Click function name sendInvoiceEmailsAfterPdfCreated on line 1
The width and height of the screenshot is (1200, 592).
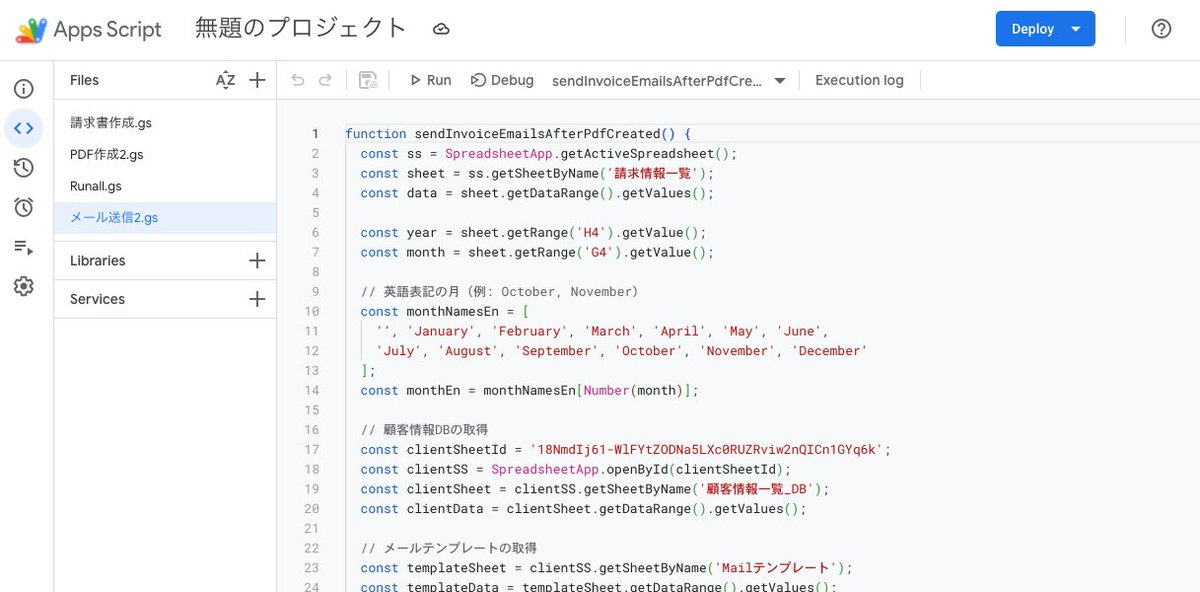(x=537, y=134)
